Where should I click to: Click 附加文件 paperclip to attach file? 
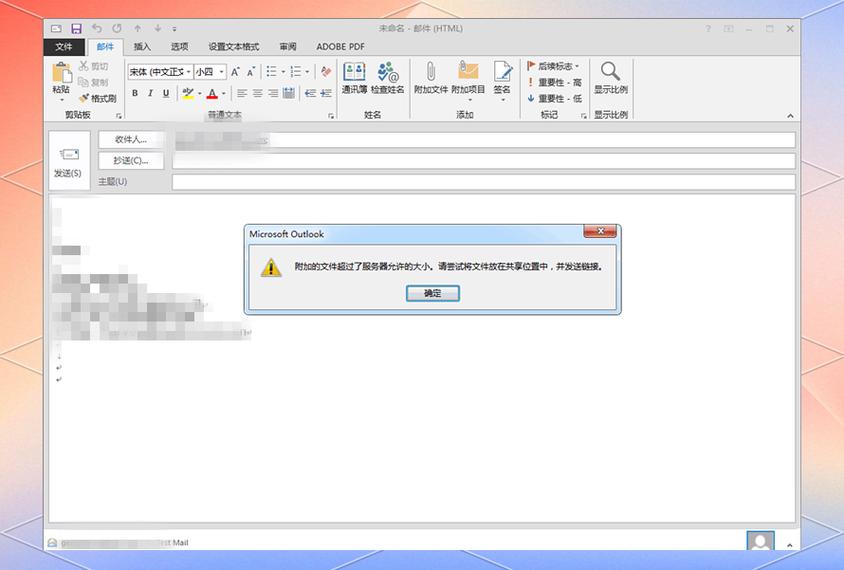pyautogui.click(x=431, y=78)
